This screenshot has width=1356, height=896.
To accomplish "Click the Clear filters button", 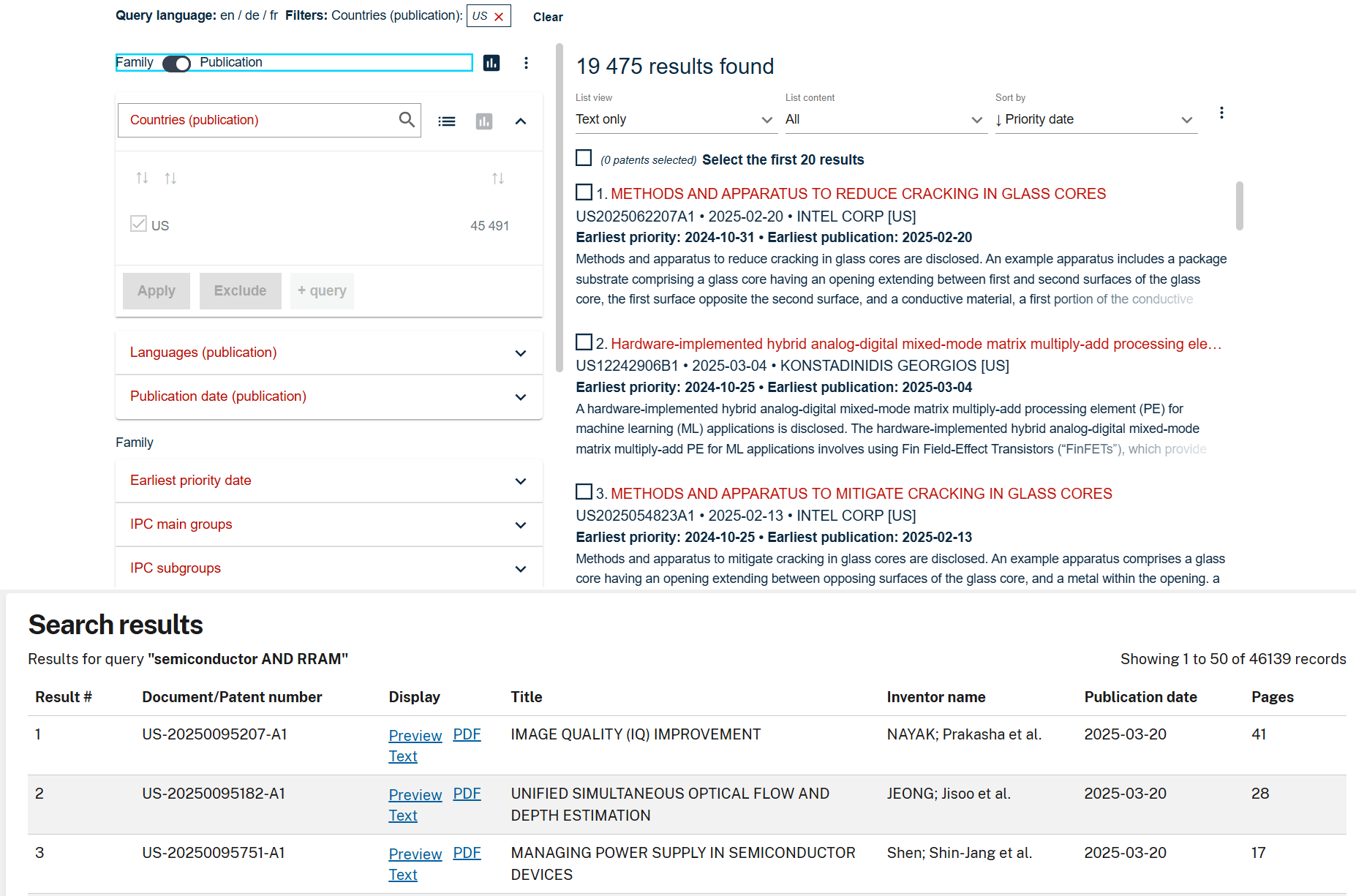I will coord(548,17).
